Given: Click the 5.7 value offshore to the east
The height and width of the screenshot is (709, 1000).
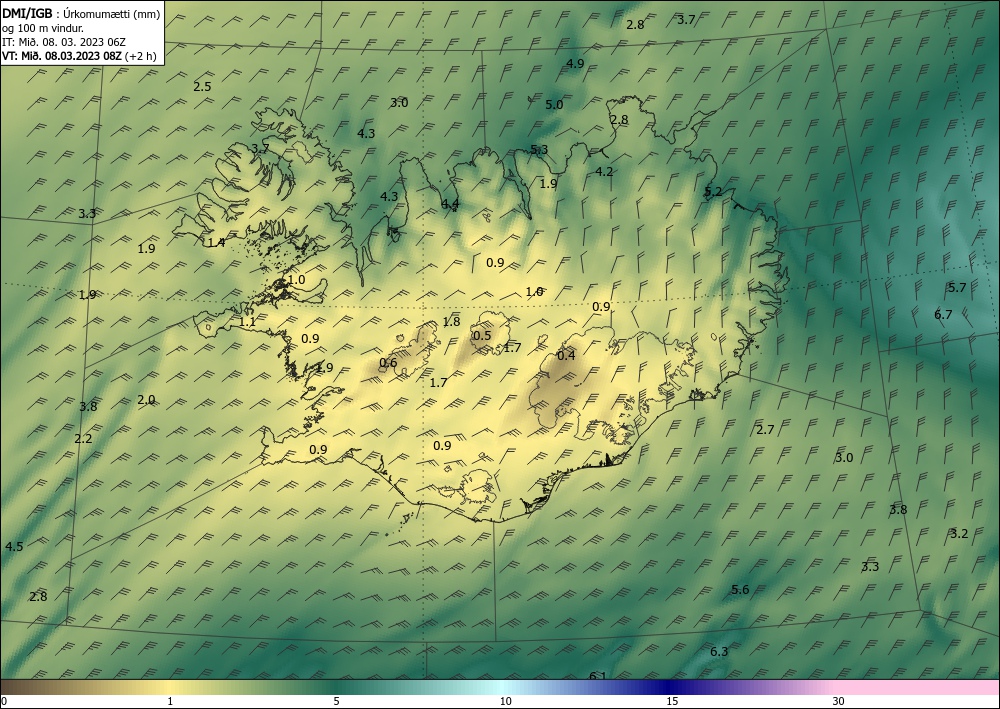Looking at the screenshot, I should [957, 288].
